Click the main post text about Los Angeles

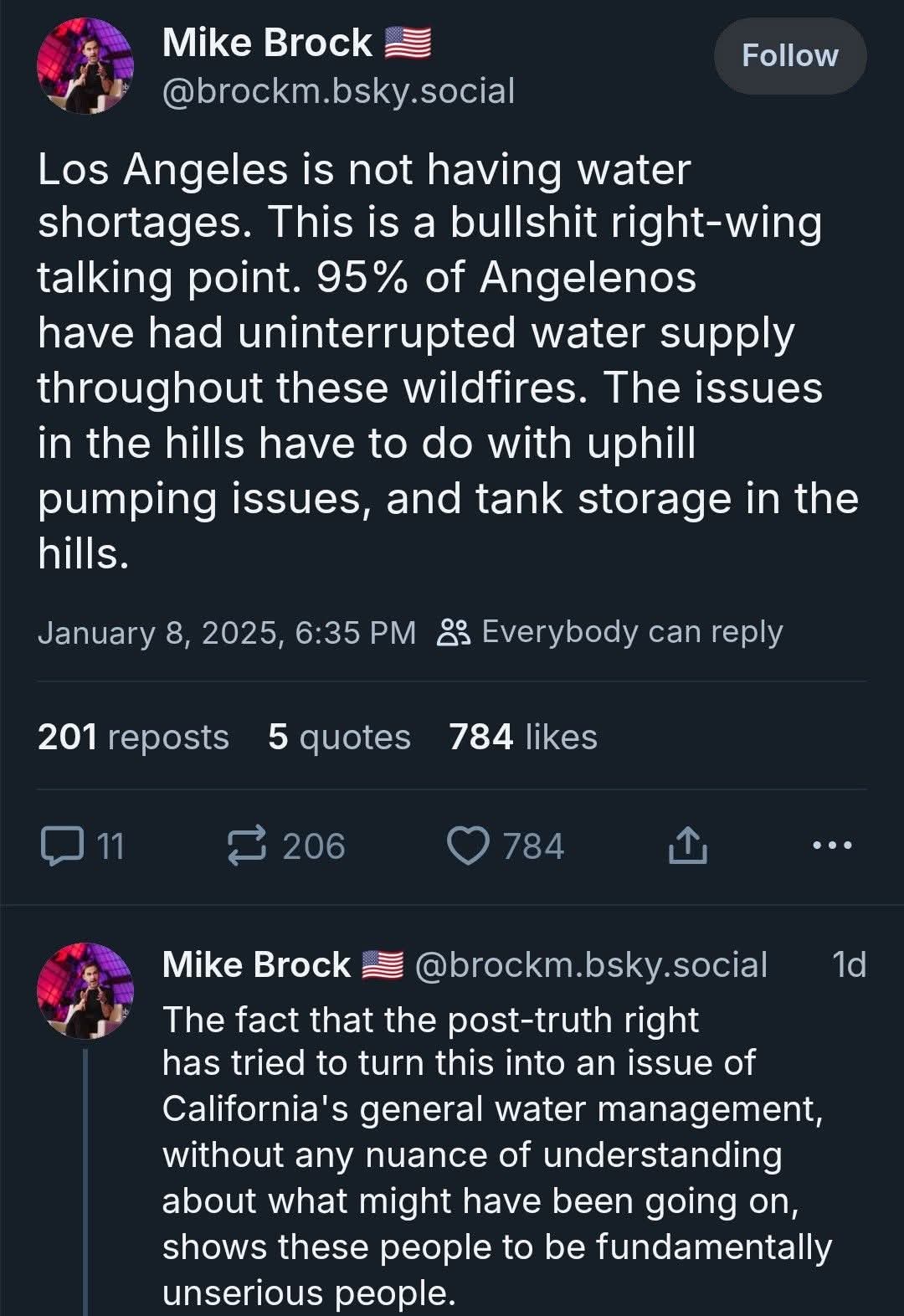pyautogui.click(x=448, y=360)
